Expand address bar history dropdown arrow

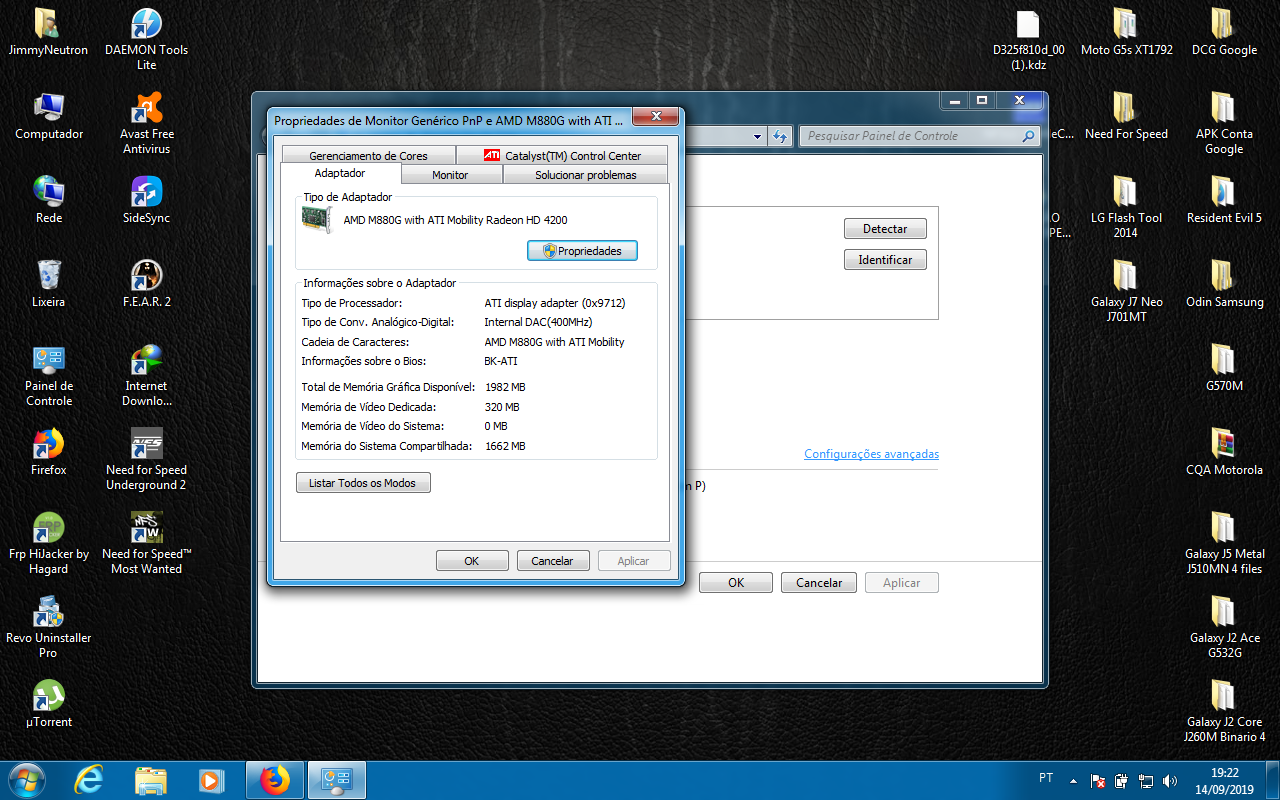pyautogui.click(x=757, y=136)
